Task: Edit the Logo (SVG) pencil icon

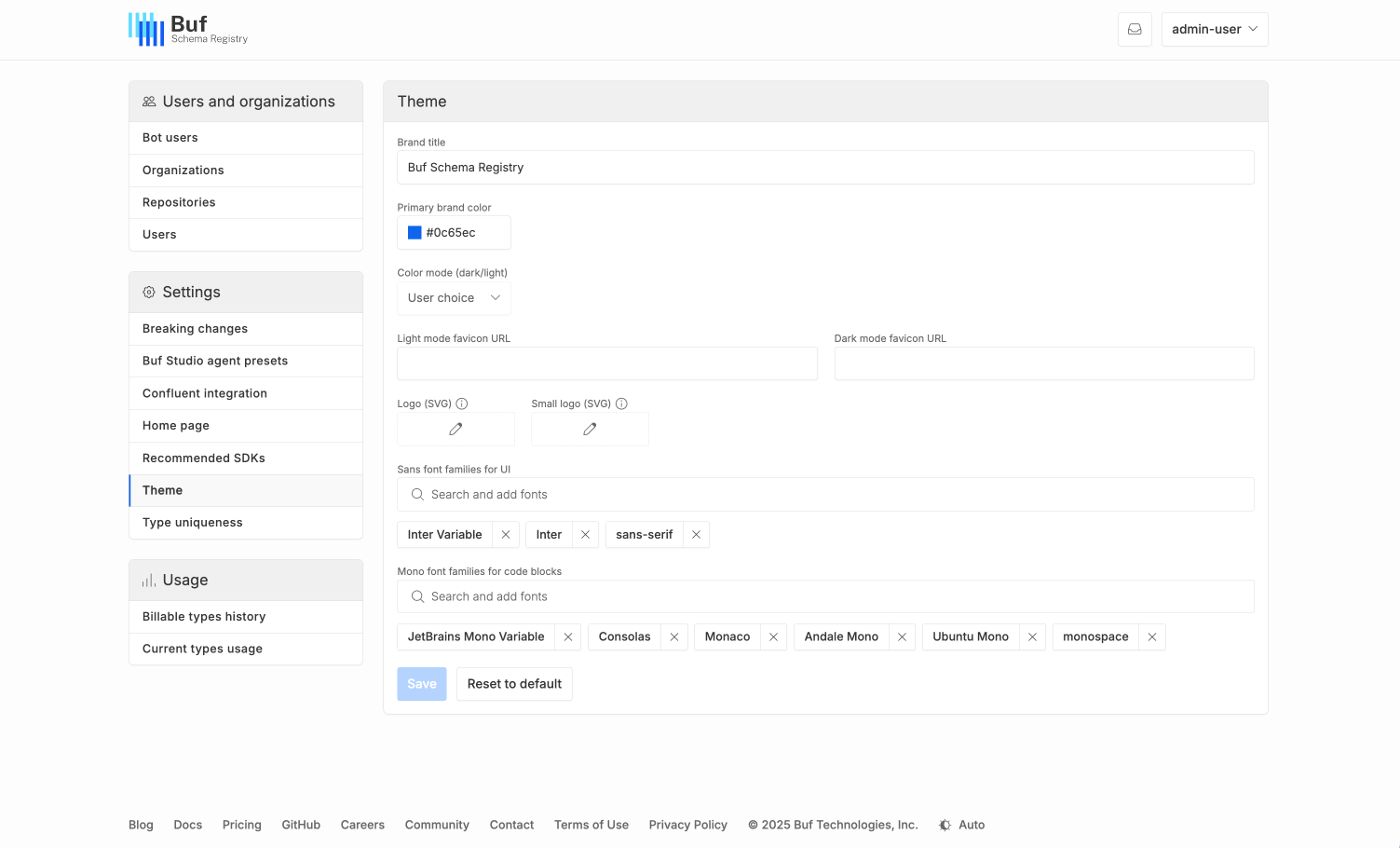Action: [x=455, y=429]
